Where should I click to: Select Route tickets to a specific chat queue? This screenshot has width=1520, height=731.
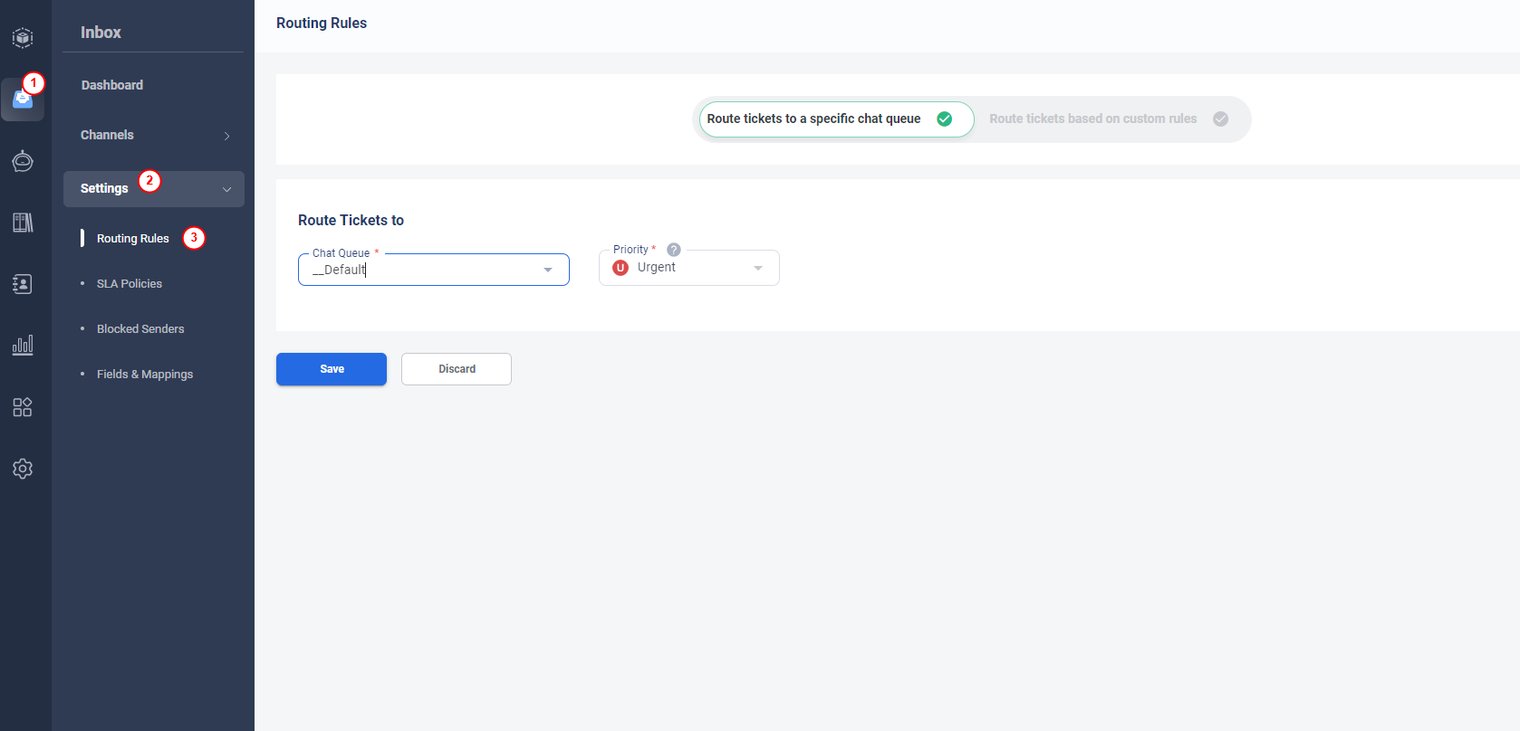pyautogui.click(x=832, y=119)
